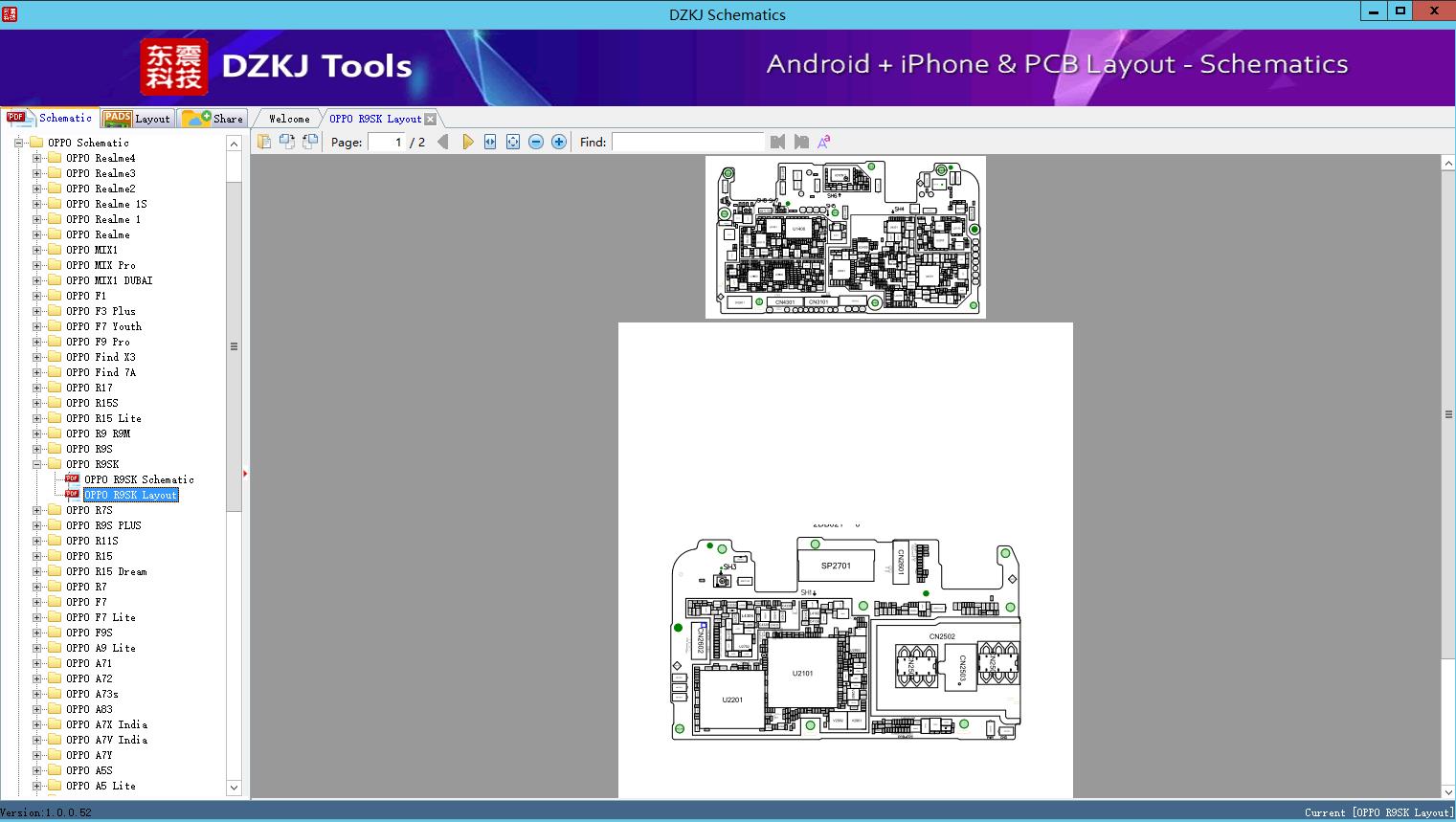Click the PDF icon beside OPPO R9SK Schematic
1456x822 pixels.
click(x=72, y=478)
